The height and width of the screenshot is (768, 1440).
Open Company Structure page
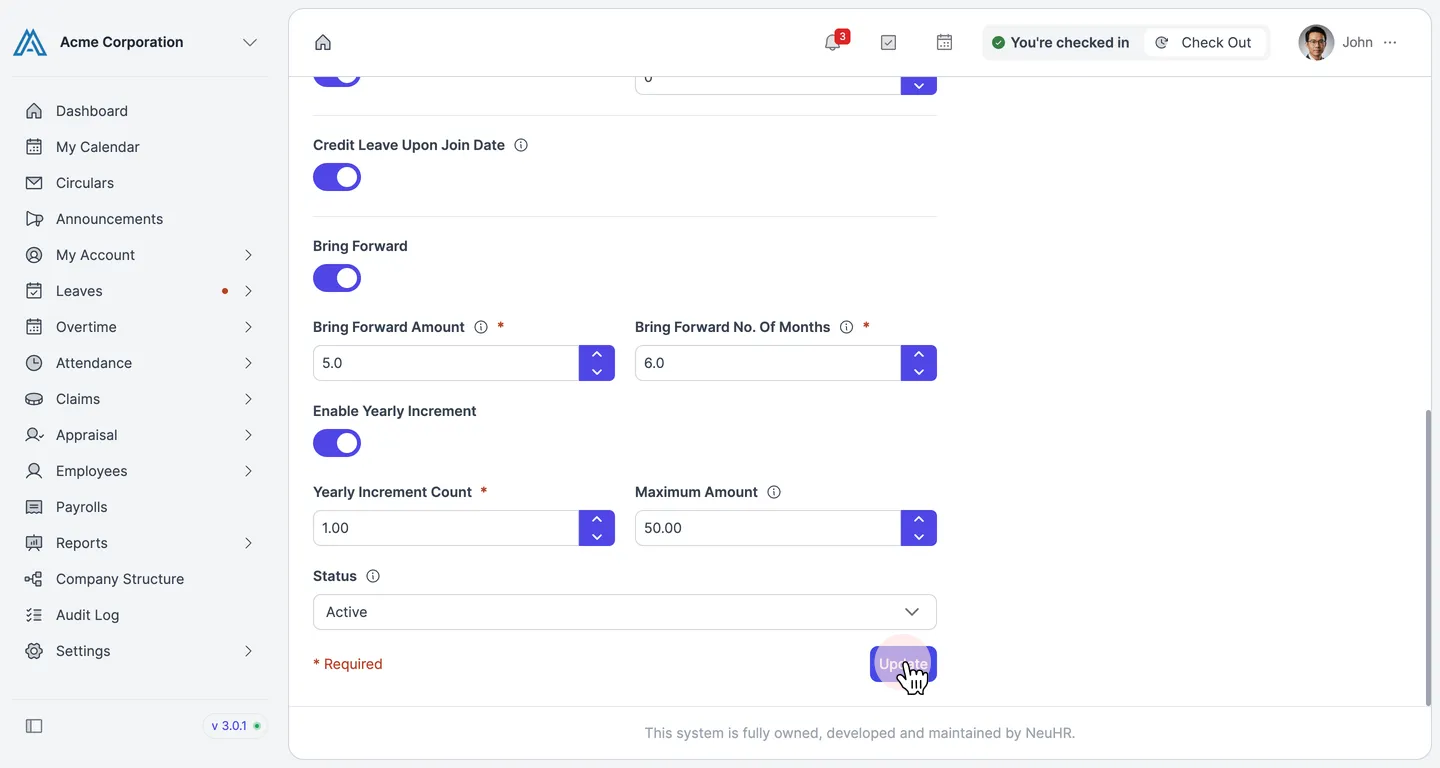pos(140,579)
